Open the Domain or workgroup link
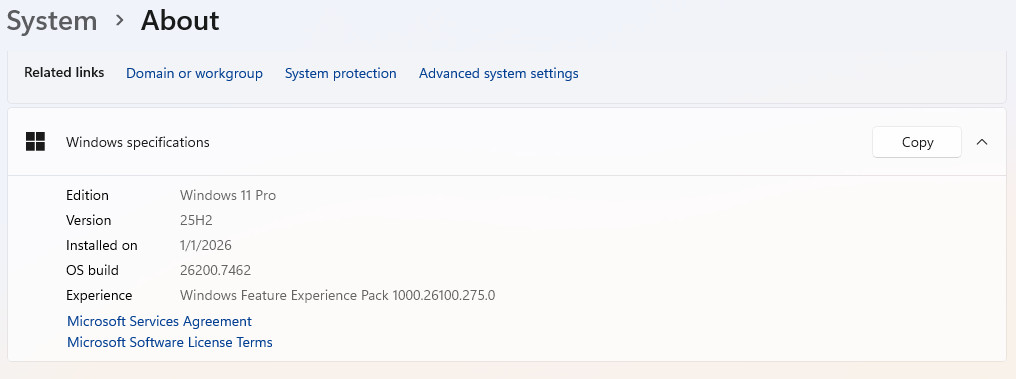Image resolution: width=1016 pixels, height=379 pixels. [194, 73]
